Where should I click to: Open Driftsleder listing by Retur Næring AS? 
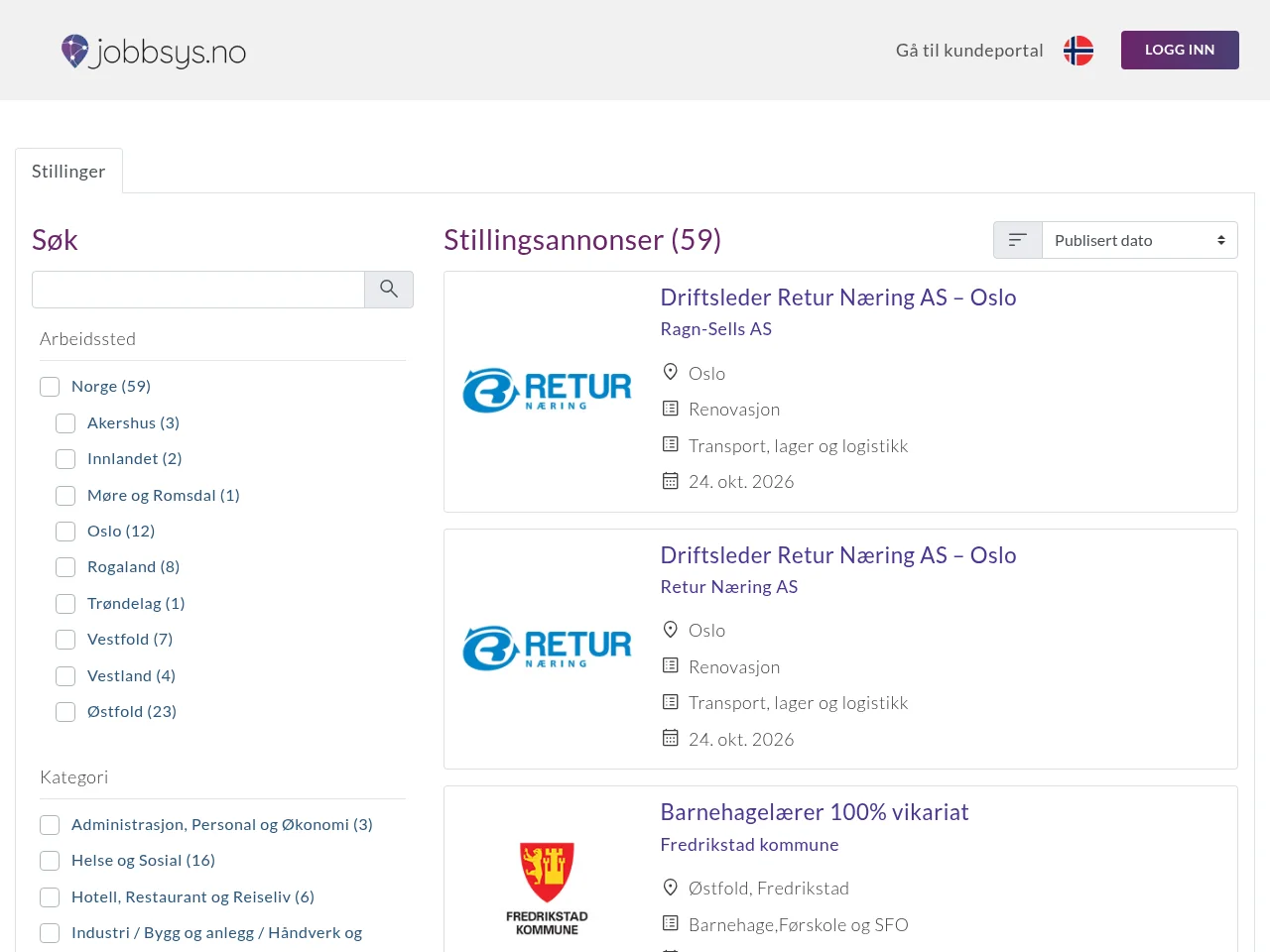click(838, 555)
